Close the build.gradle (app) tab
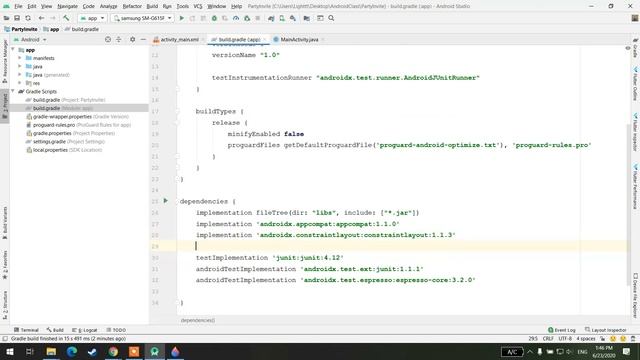 click(265, 40)
